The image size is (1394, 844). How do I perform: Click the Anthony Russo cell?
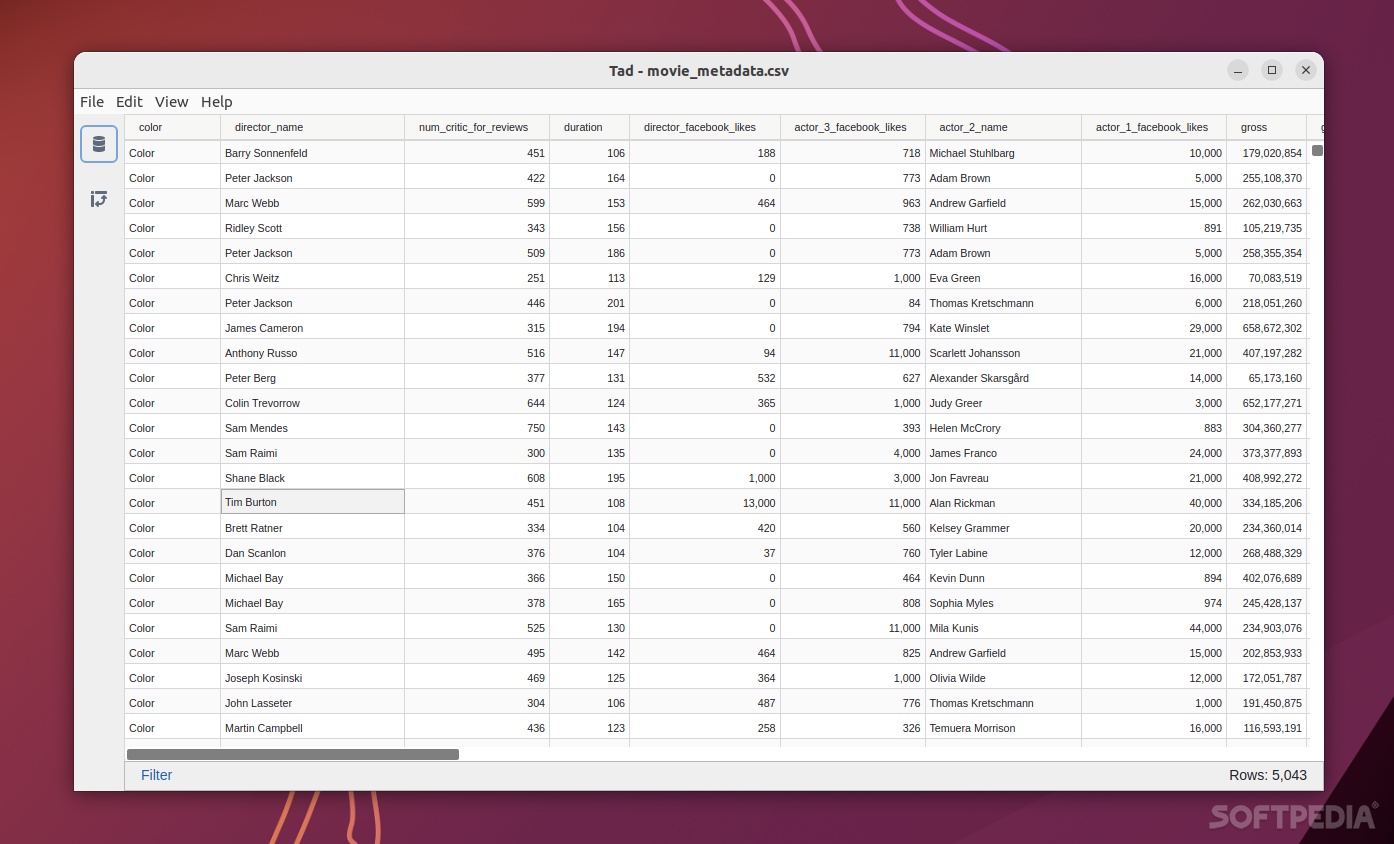[x=312, y=353]
